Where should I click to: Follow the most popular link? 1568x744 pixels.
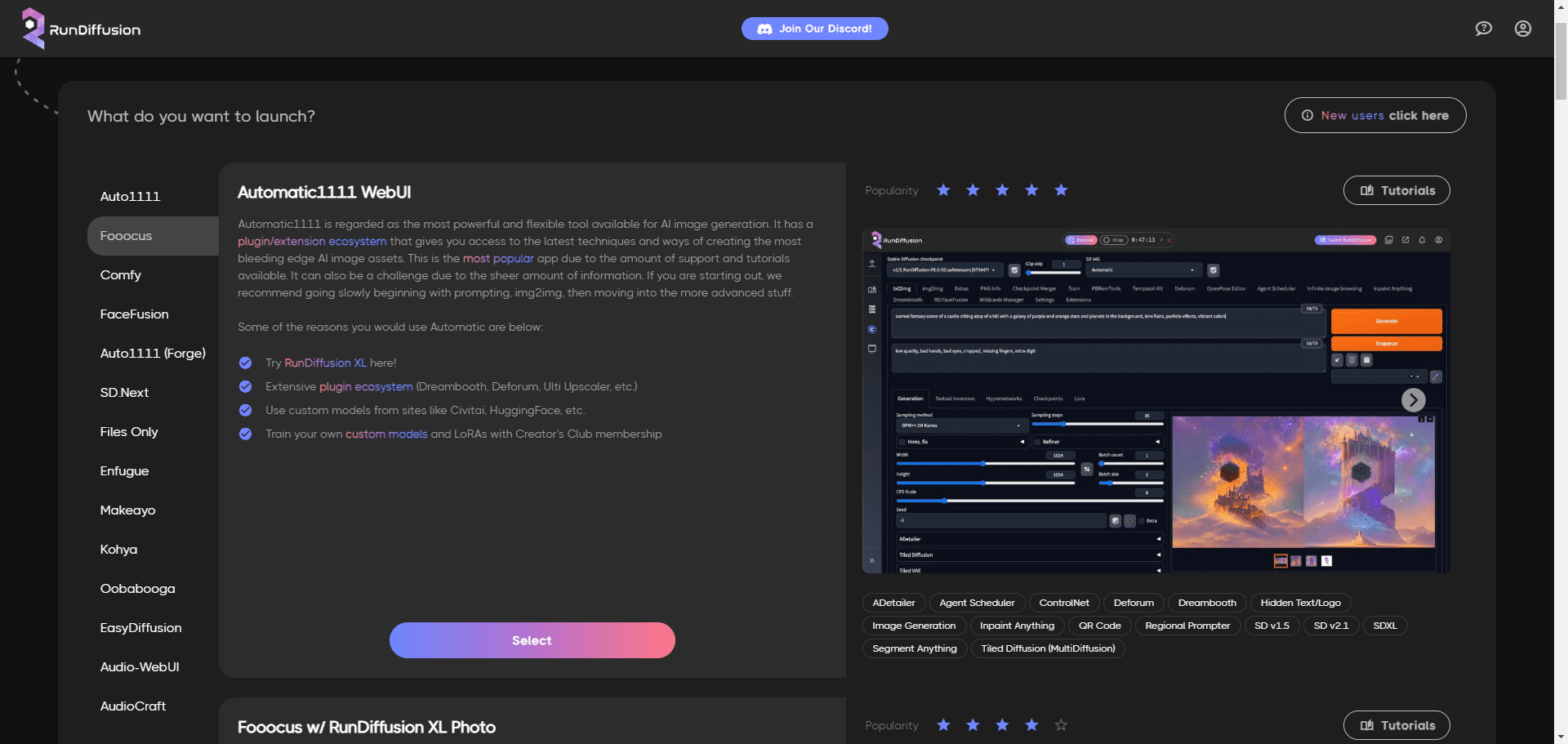point(498,258)
